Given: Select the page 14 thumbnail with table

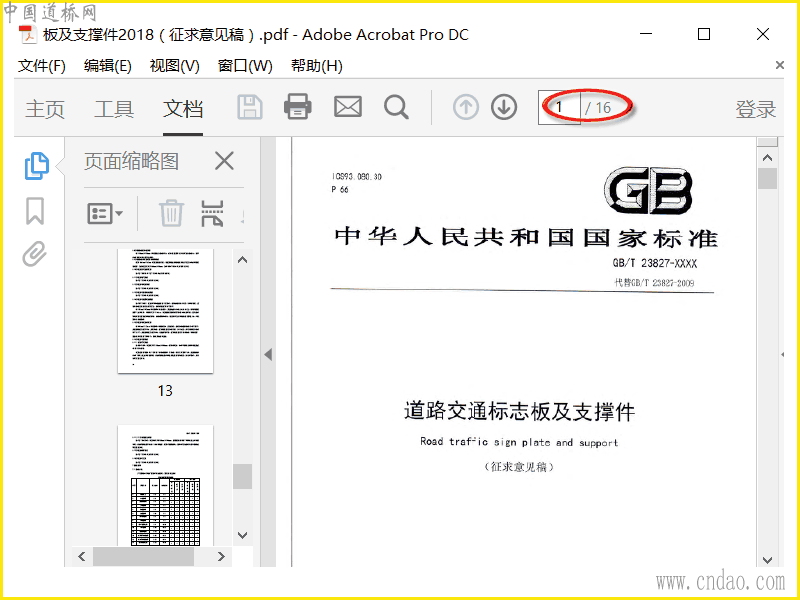Looking at the screenshot, I should [165, 485].
